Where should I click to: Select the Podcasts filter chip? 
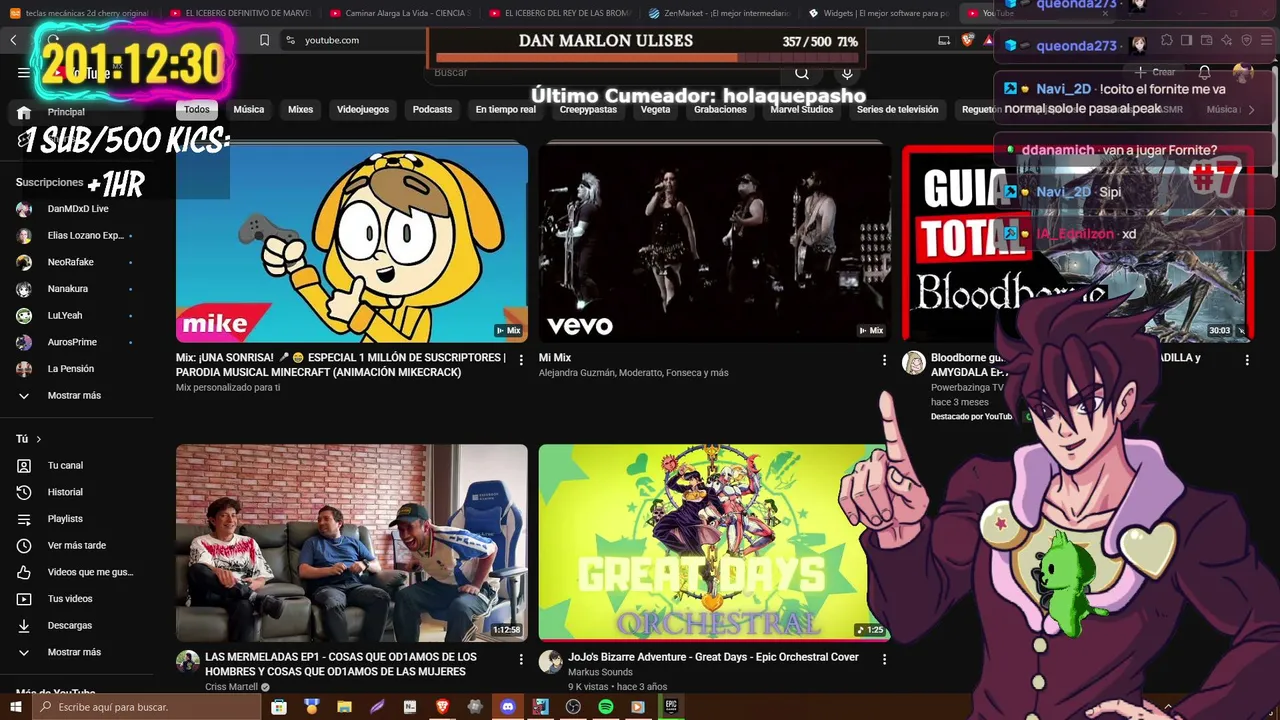click(x=432, y=110)
